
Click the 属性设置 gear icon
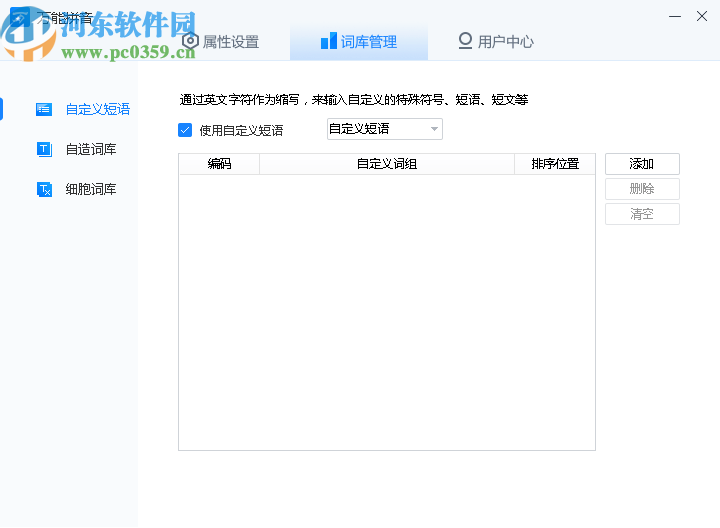coord(190,41)
